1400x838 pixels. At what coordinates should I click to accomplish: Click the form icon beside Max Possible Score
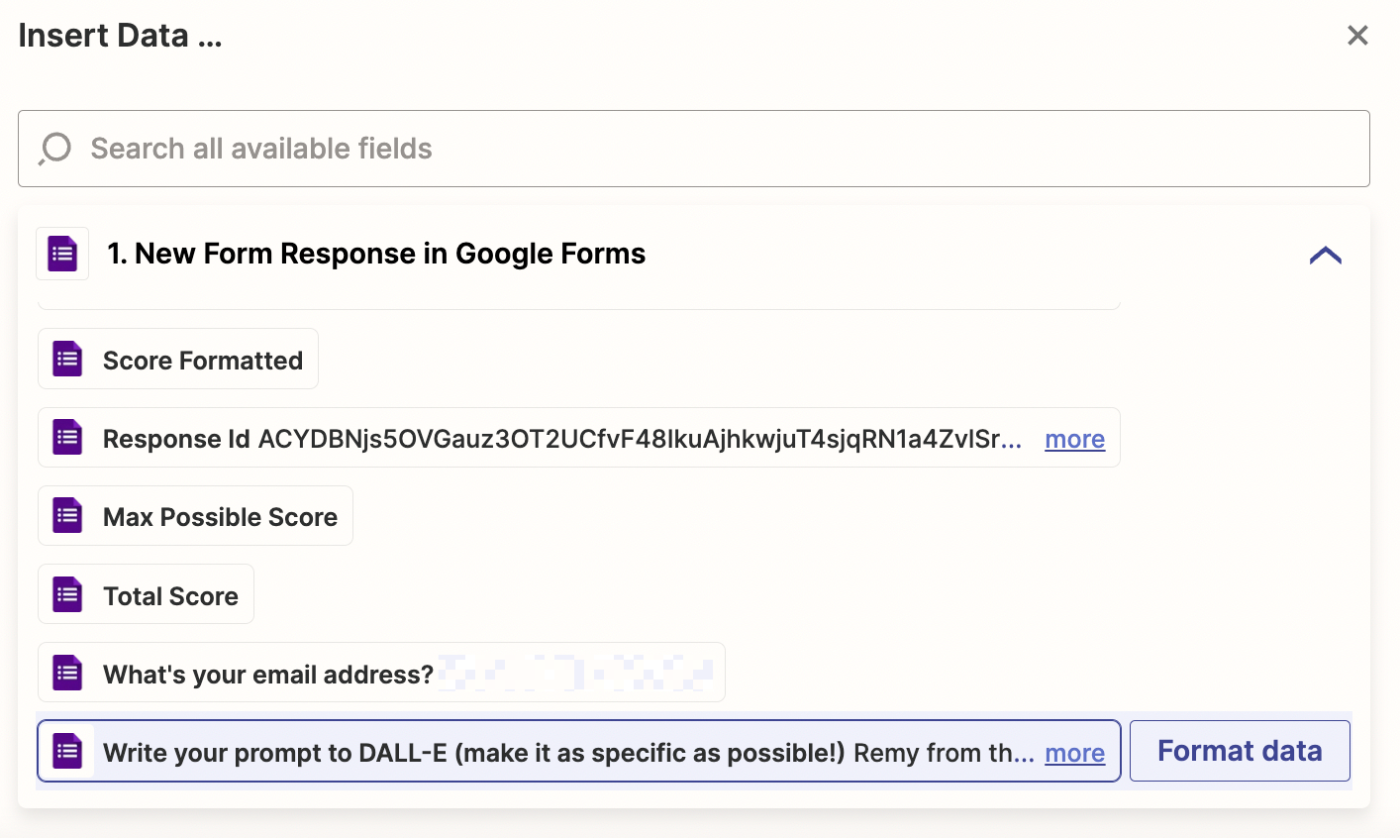[67, 516]
